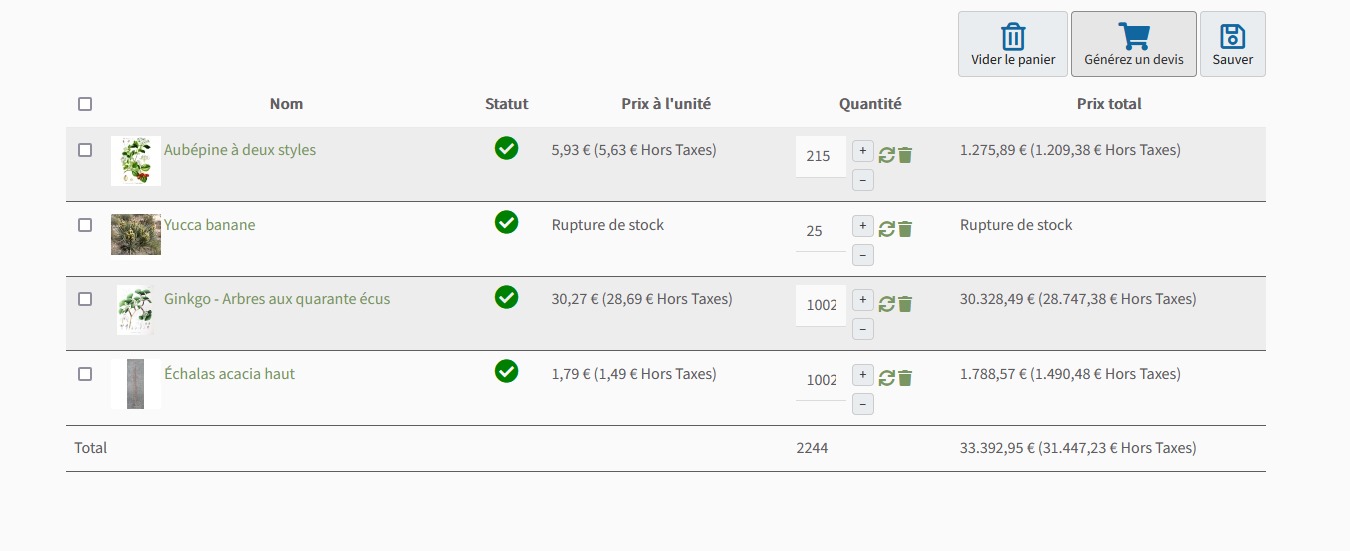Increment the Ginkgo quantity by one

point(863,300)
